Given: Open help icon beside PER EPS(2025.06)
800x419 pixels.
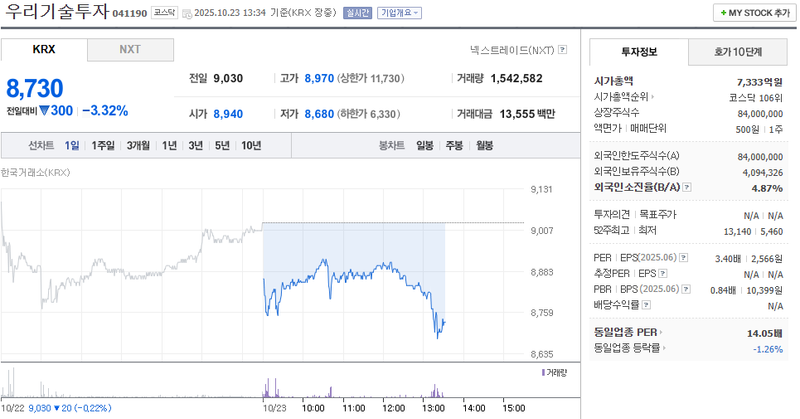Looking at the screenshot, I should [684, 258].
